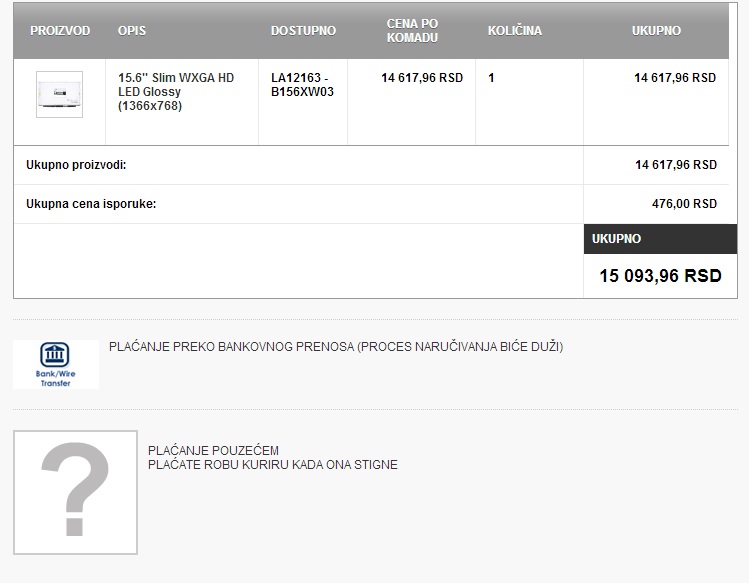The width and height of the screenshot is (749, 583).
Task: Click the Količina column header
Action: pyautogui.click(x=514, y=31)
